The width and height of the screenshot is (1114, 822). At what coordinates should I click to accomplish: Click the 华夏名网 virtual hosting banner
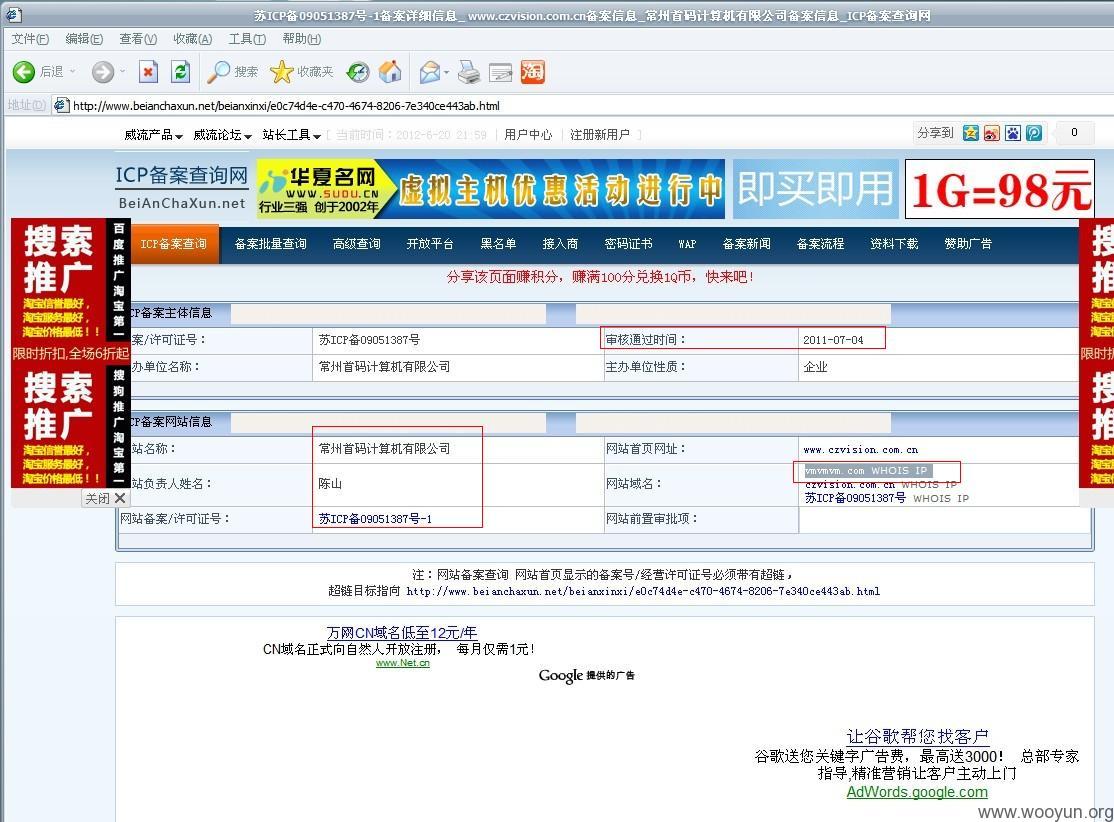coord(490,189)
